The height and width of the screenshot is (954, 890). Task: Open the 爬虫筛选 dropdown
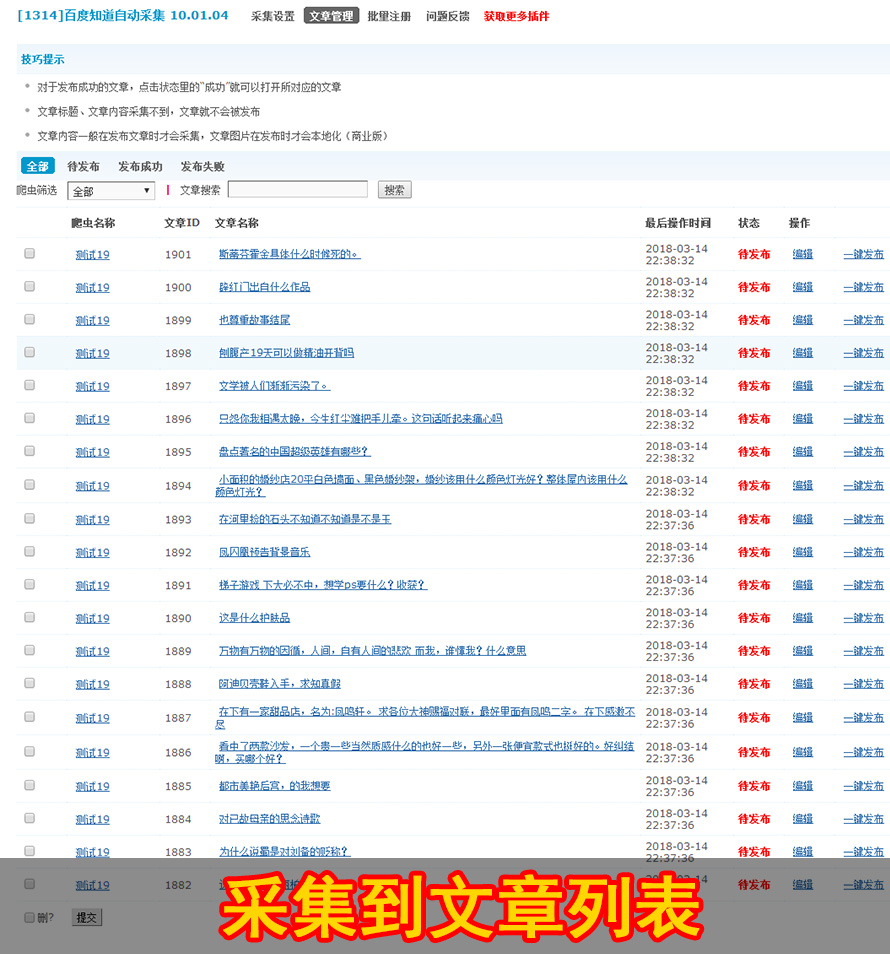coord(110,189)
